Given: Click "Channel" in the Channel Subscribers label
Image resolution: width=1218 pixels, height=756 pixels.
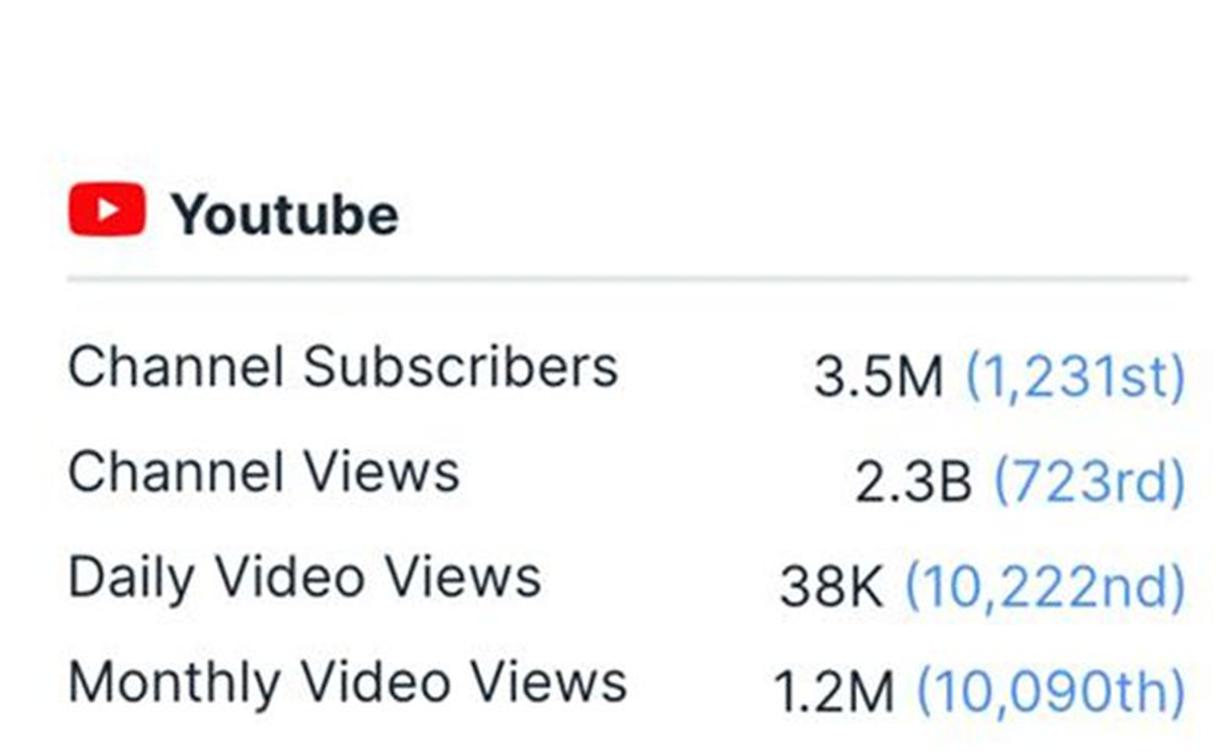Looking at the screenshot, I should [x=176, y=367].
